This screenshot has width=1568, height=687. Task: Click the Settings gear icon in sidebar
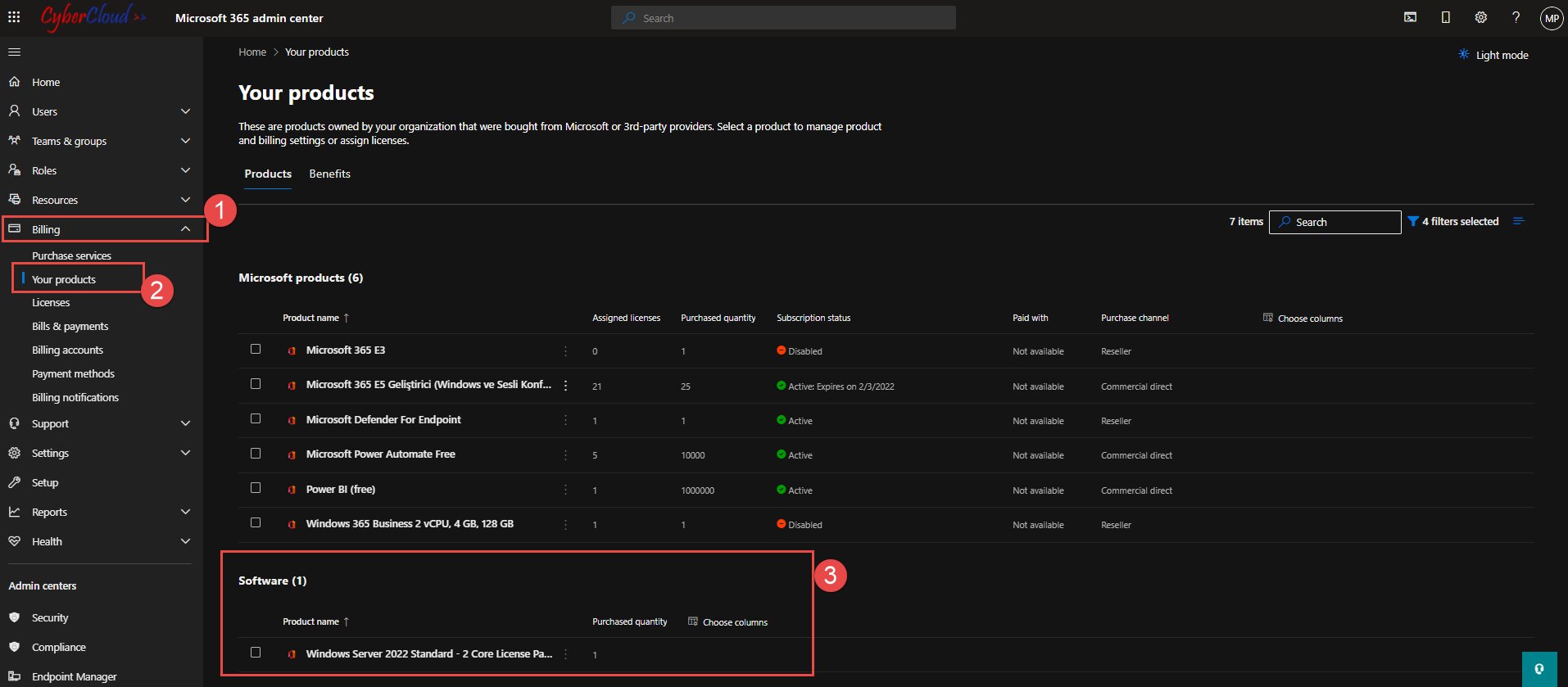(x=14, y=453)
